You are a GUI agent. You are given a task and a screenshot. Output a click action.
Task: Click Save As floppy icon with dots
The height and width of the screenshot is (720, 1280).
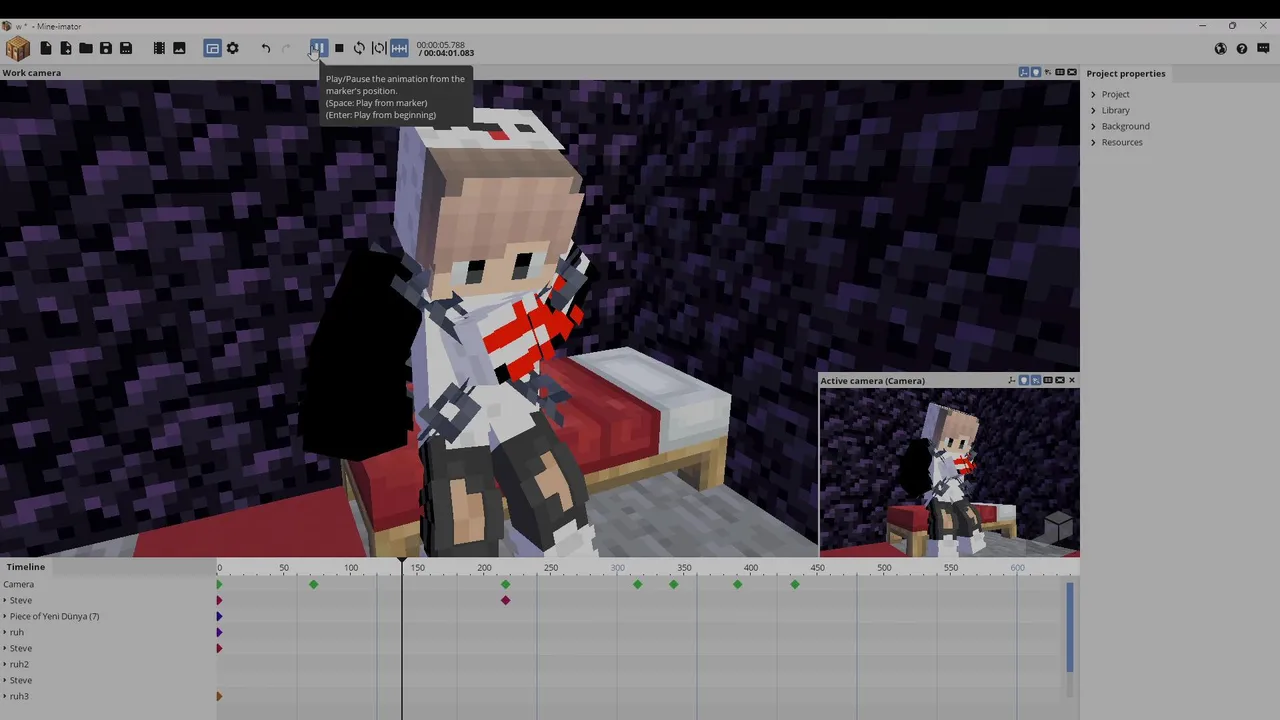pyautogui.click(x=126, y=48)
